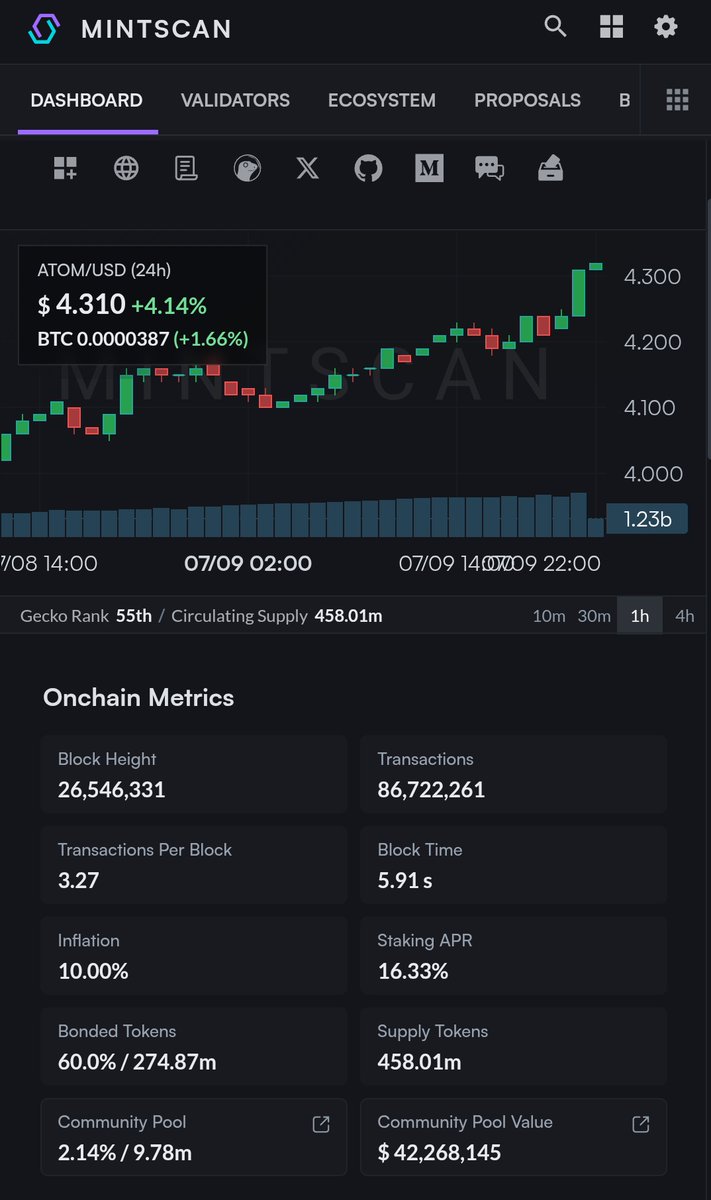The height and width of the screenshot is (1200, 711).
Task: Click the Onchain Metrics heading
Action: (x=138, y=698)
